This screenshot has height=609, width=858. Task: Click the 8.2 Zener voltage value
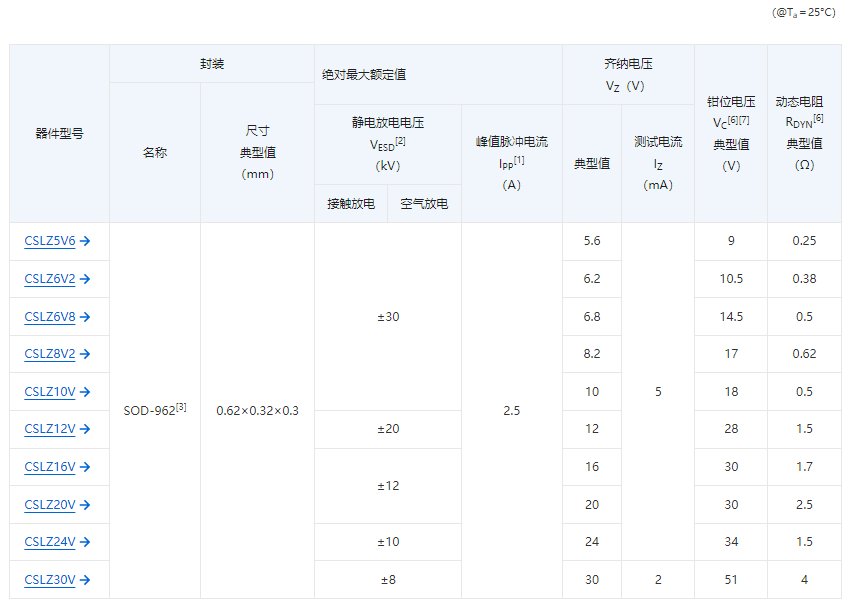click(592, 354)
